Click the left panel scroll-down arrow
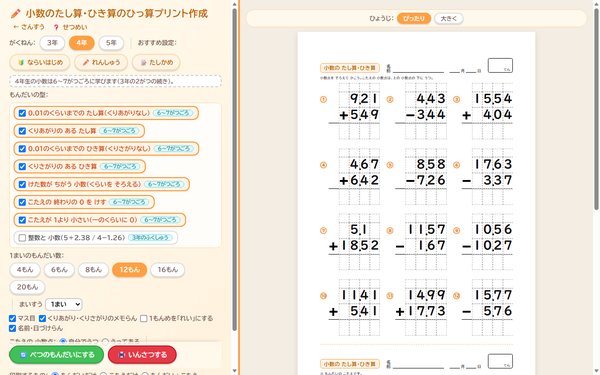 click(235, 371)
